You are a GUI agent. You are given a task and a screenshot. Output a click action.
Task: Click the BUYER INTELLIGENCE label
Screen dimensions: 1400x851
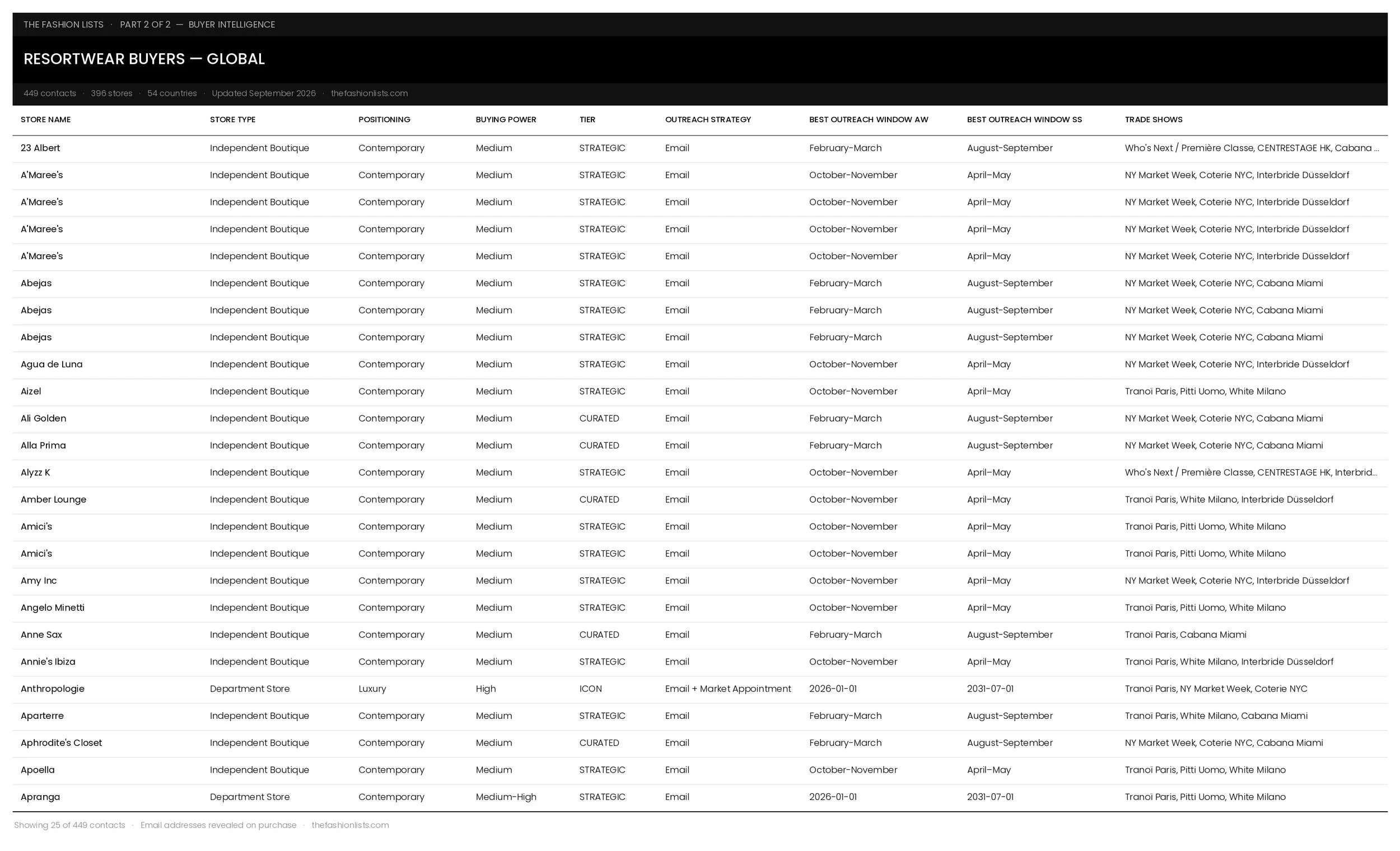[232, 25]
